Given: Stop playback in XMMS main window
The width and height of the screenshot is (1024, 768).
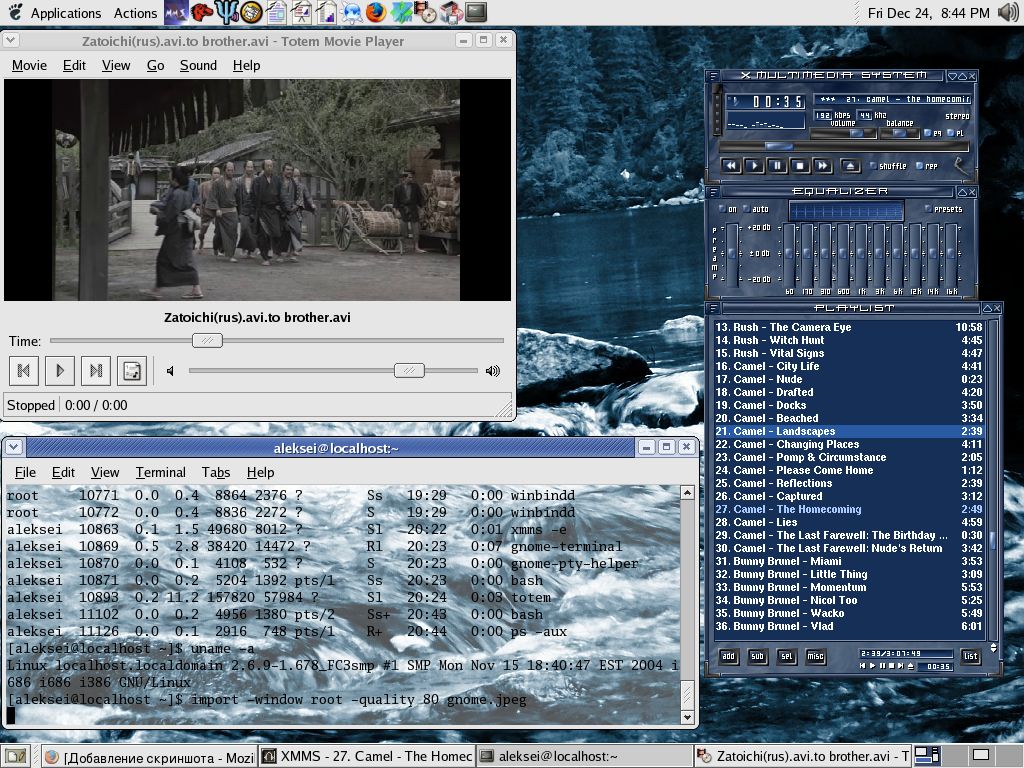Looking at the screenshot, I should [x=799, y=165].
